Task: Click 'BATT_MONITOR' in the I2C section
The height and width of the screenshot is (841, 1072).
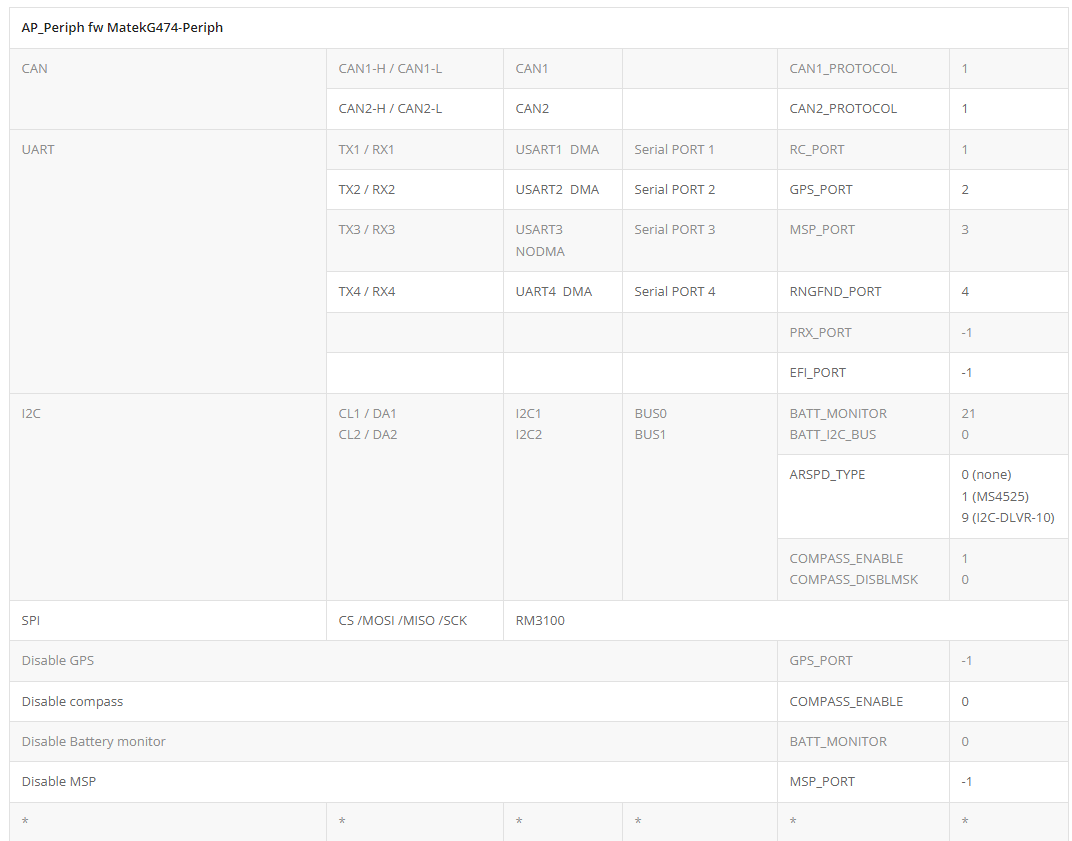Action: 838,414
